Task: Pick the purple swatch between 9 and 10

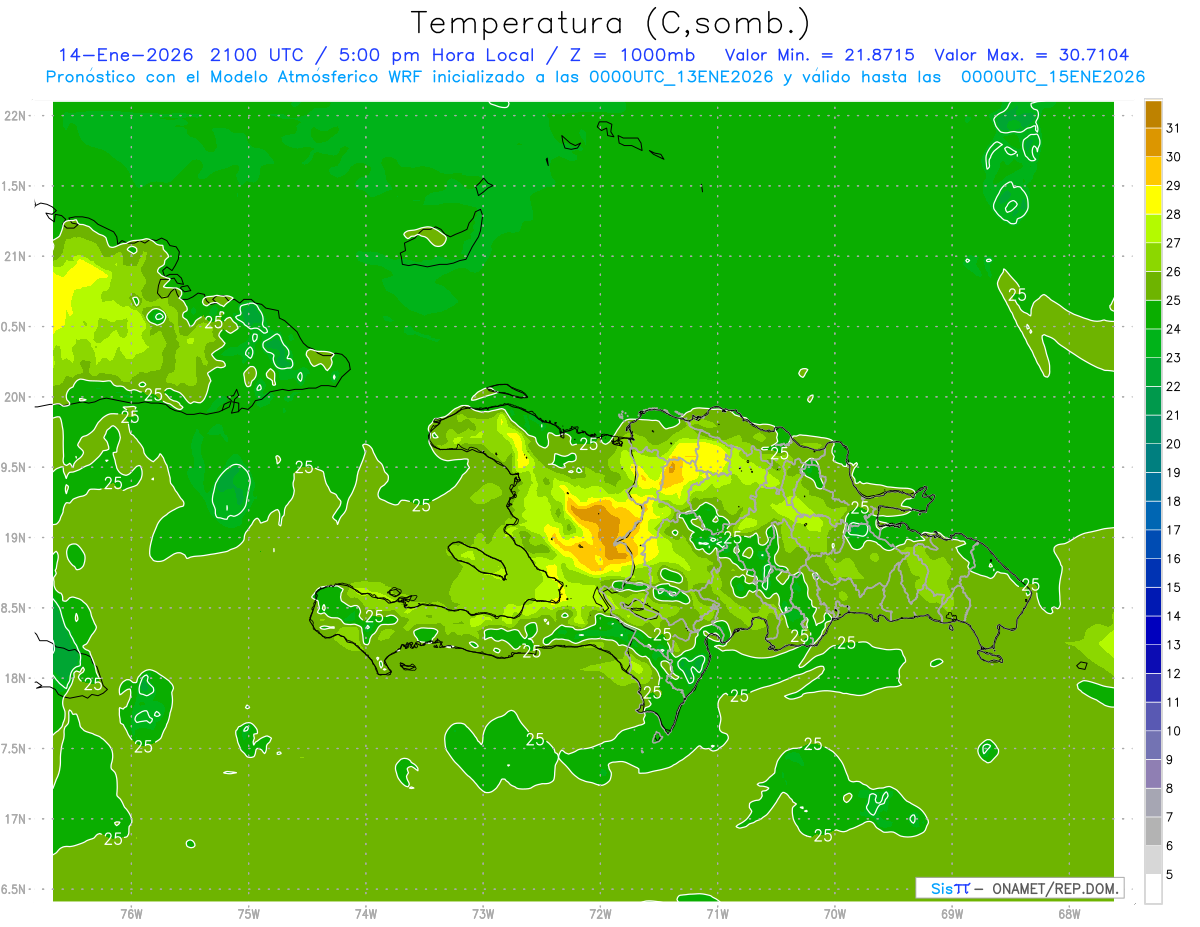Action: pos(1153,745)
